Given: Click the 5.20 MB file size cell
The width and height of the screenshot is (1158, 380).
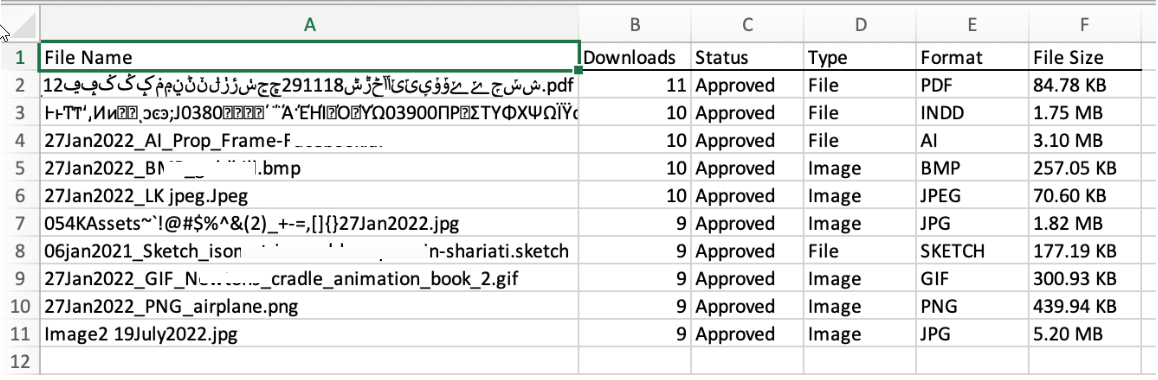Looking at the screenshot, I should pyautogui.click(x=1084, y=334).
